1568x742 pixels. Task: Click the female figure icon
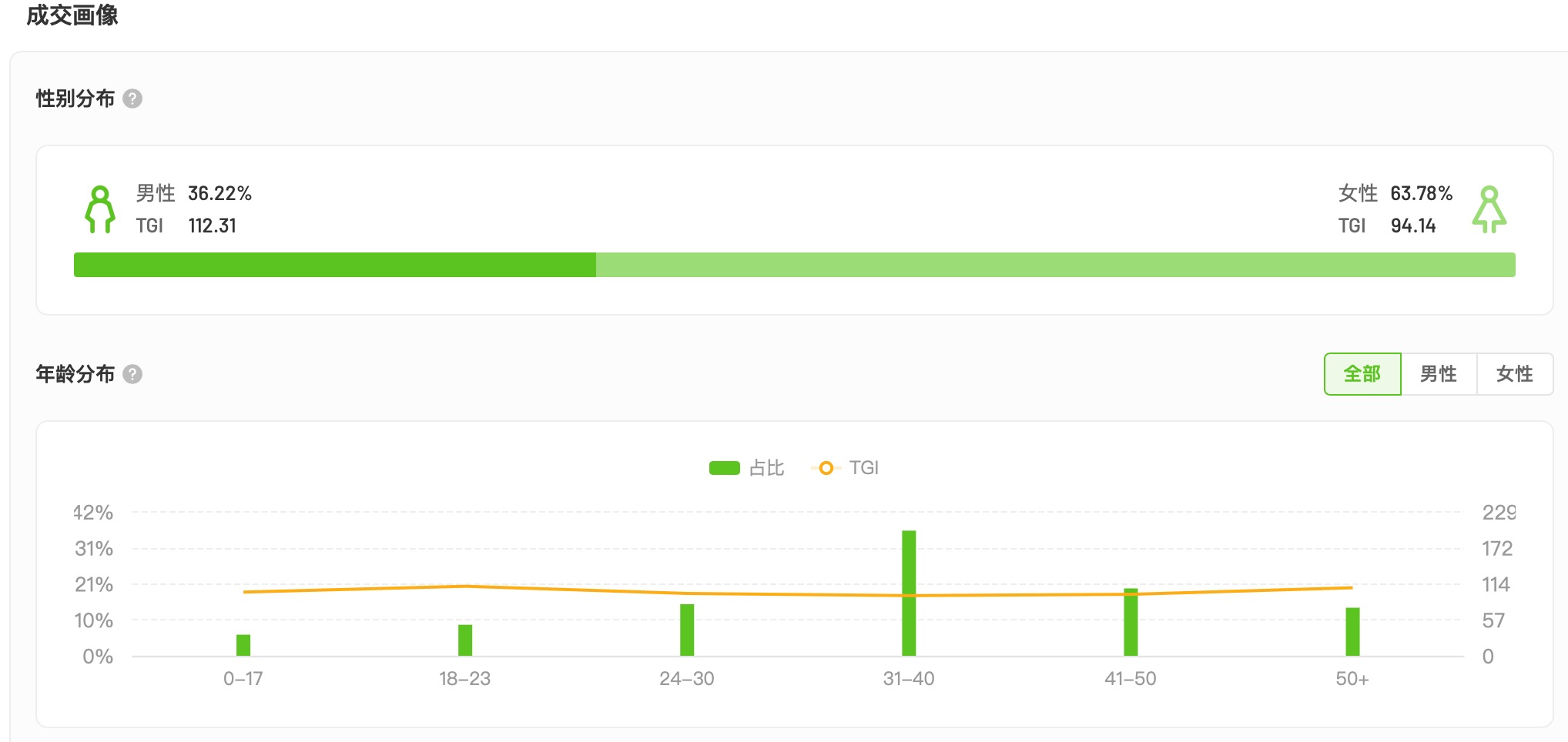pyautogui.click(x=1489, y=209)
